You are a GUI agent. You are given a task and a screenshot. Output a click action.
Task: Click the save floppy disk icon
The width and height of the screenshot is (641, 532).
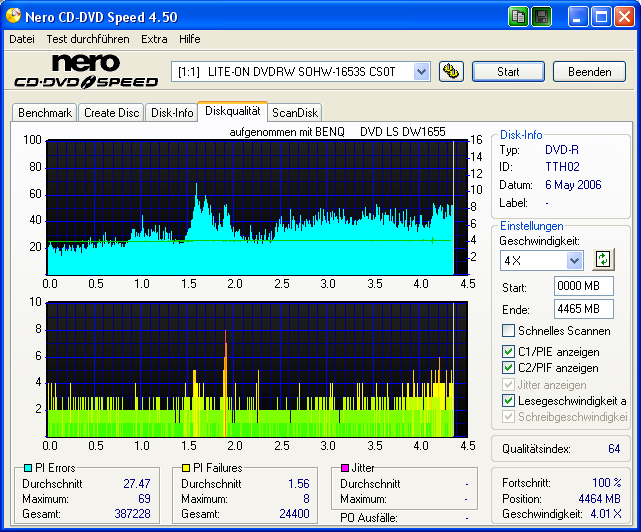(542, 17)
